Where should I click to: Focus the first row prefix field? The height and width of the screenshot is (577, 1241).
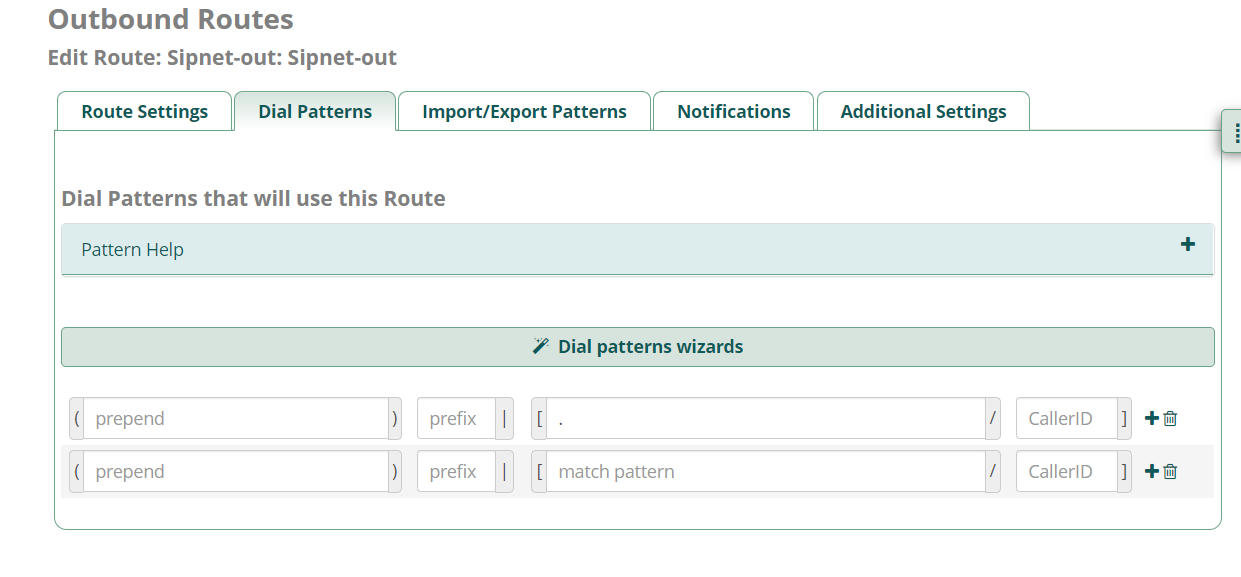(456, 419)
